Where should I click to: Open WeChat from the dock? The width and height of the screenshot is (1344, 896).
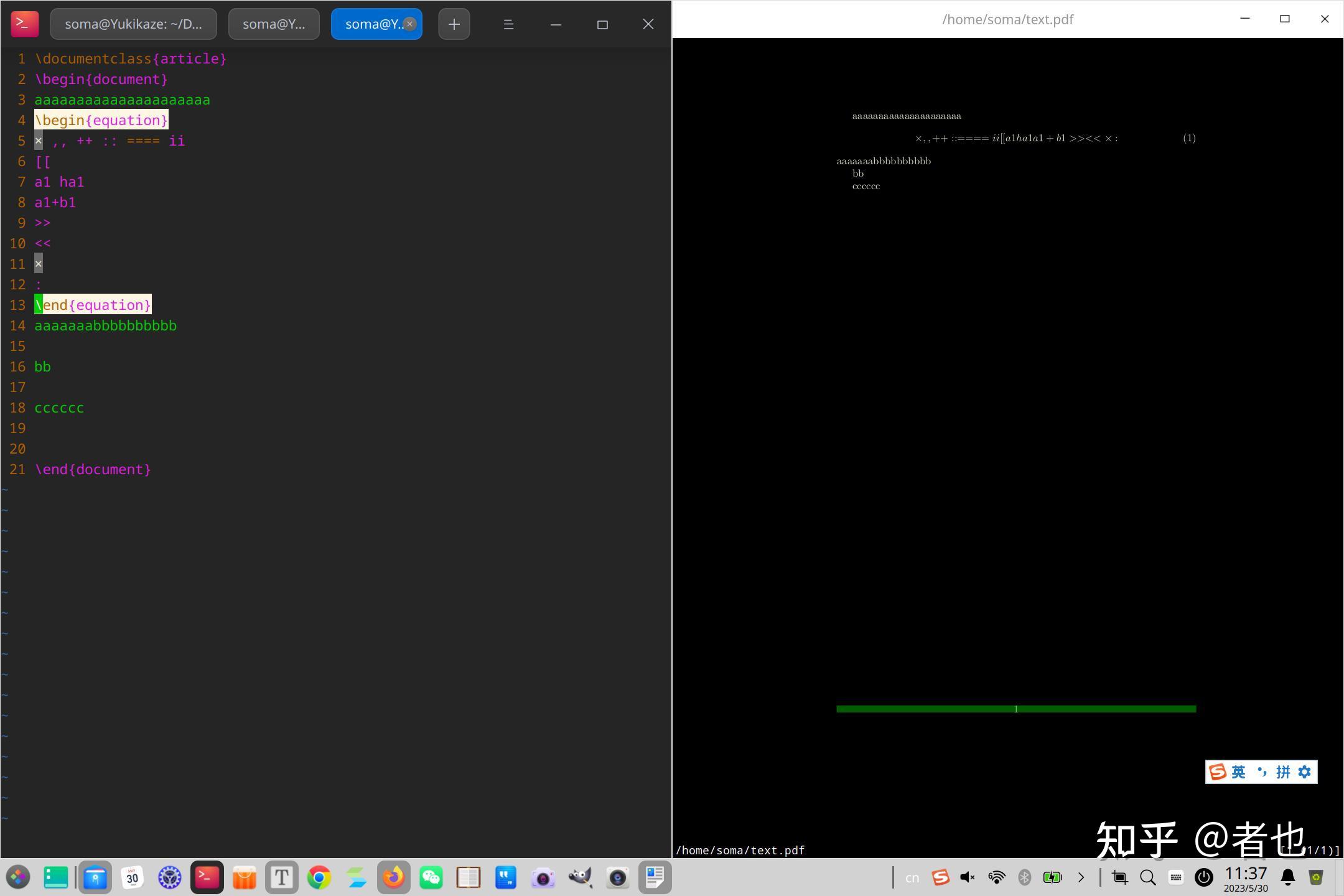tap(431, 877)
